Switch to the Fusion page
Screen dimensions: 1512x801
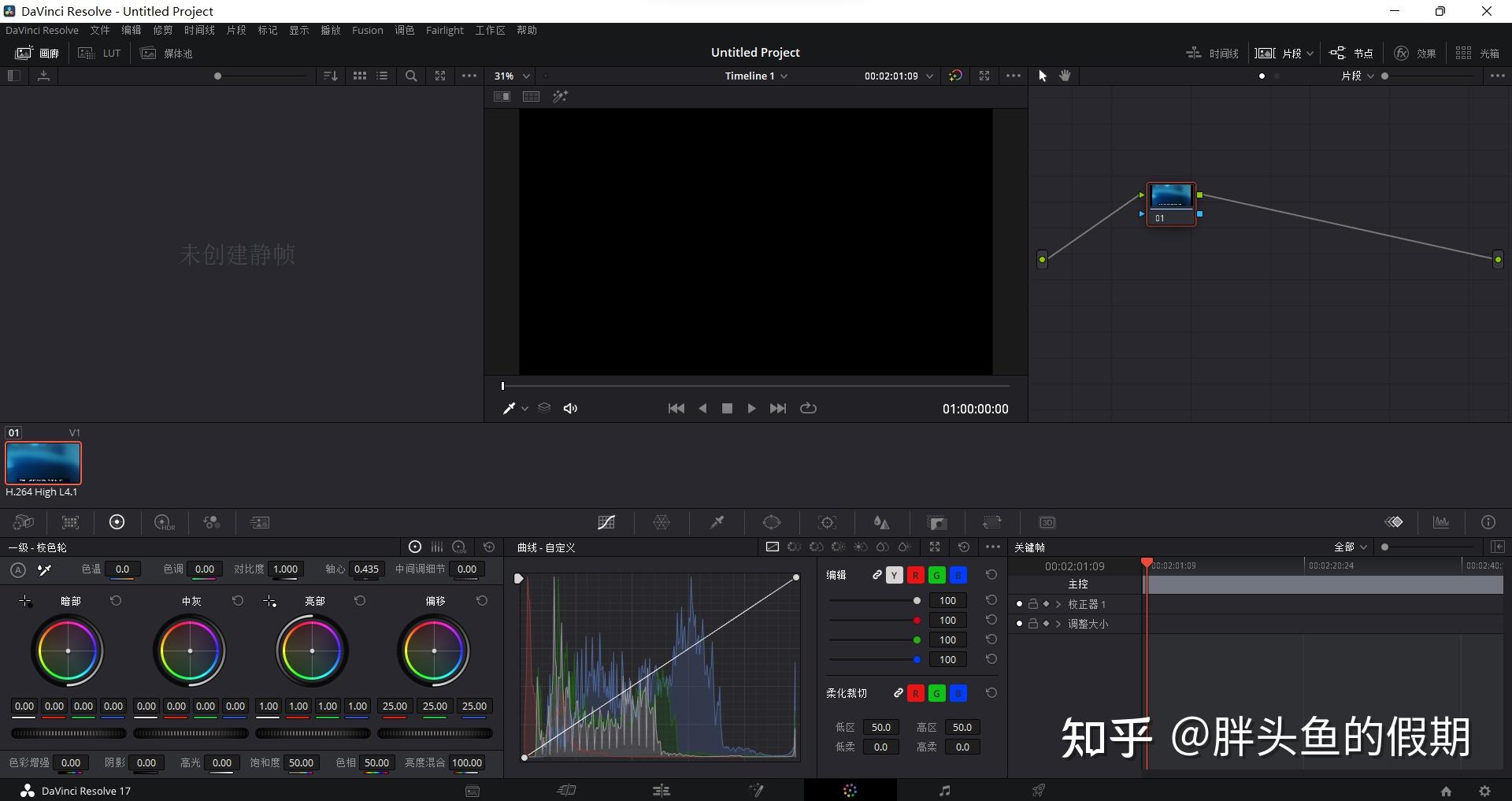point(756,790)
